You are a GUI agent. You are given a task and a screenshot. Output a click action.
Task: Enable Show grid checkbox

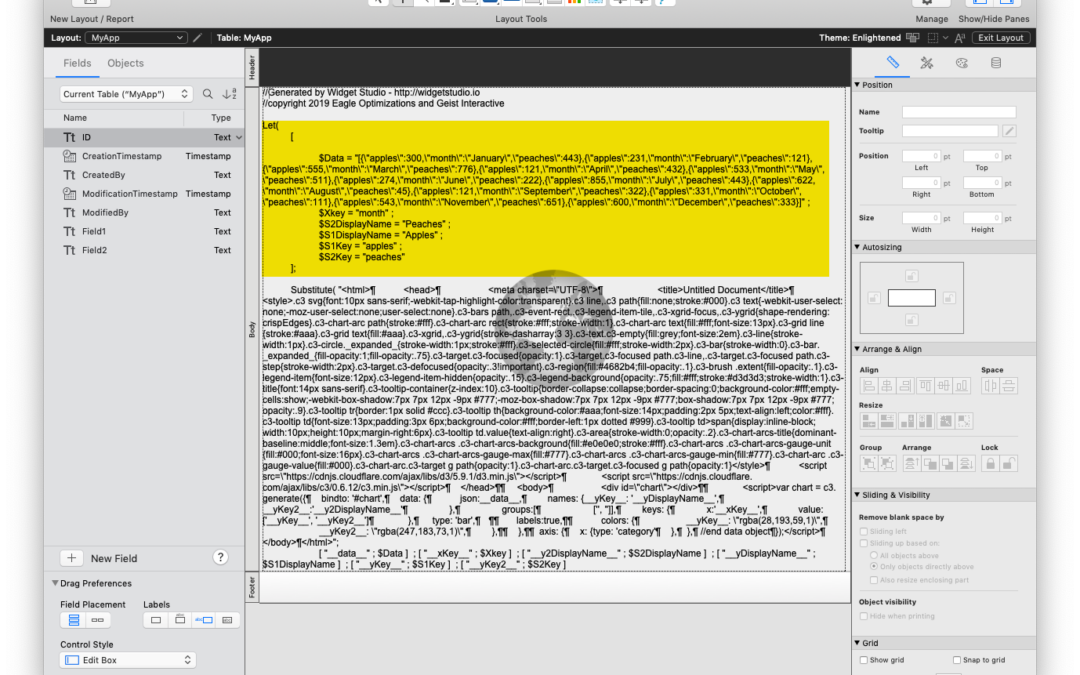[x=864, y=660]
